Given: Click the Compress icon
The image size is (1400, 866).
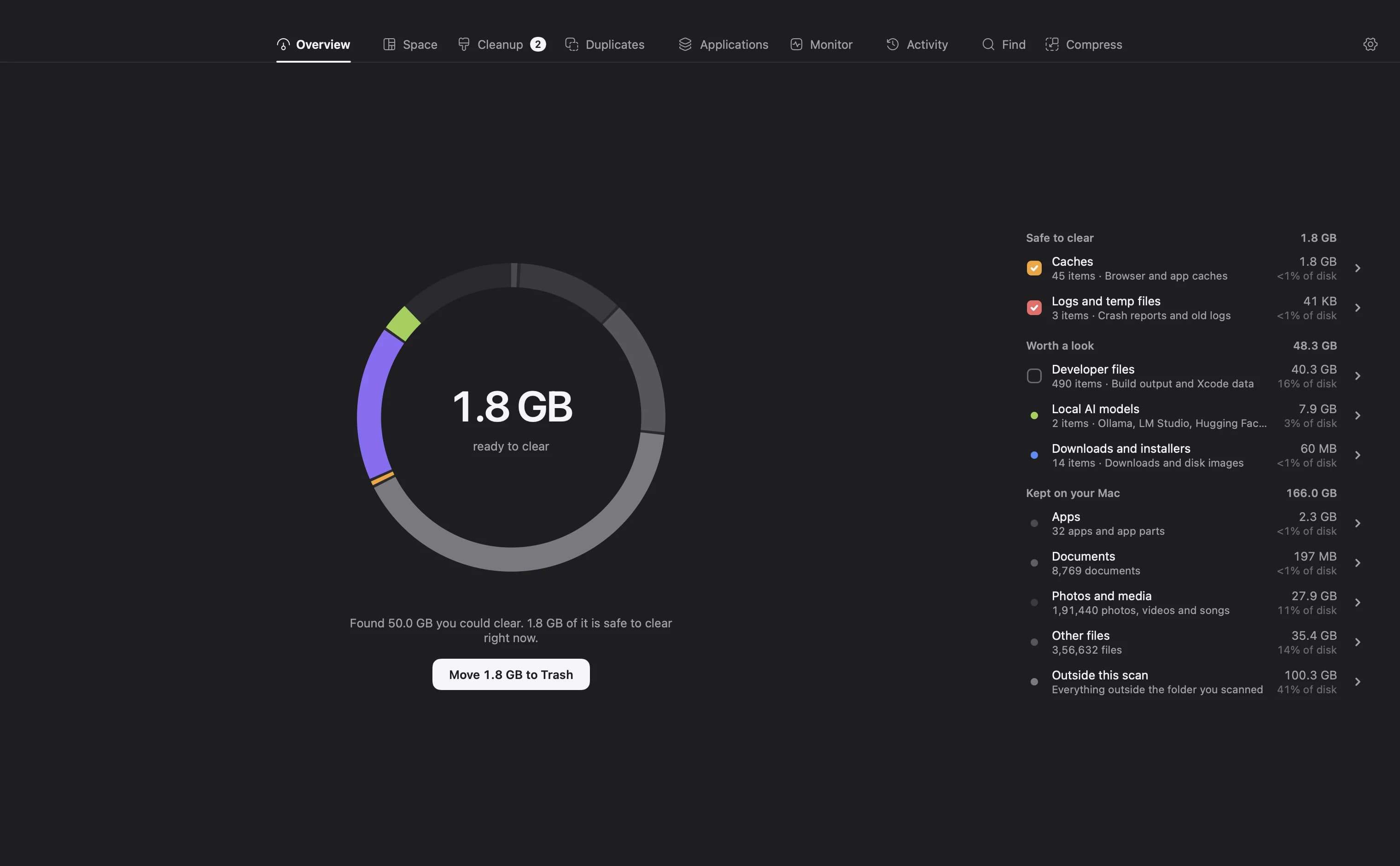Looking at the screenshot, I should (1052, 44).
